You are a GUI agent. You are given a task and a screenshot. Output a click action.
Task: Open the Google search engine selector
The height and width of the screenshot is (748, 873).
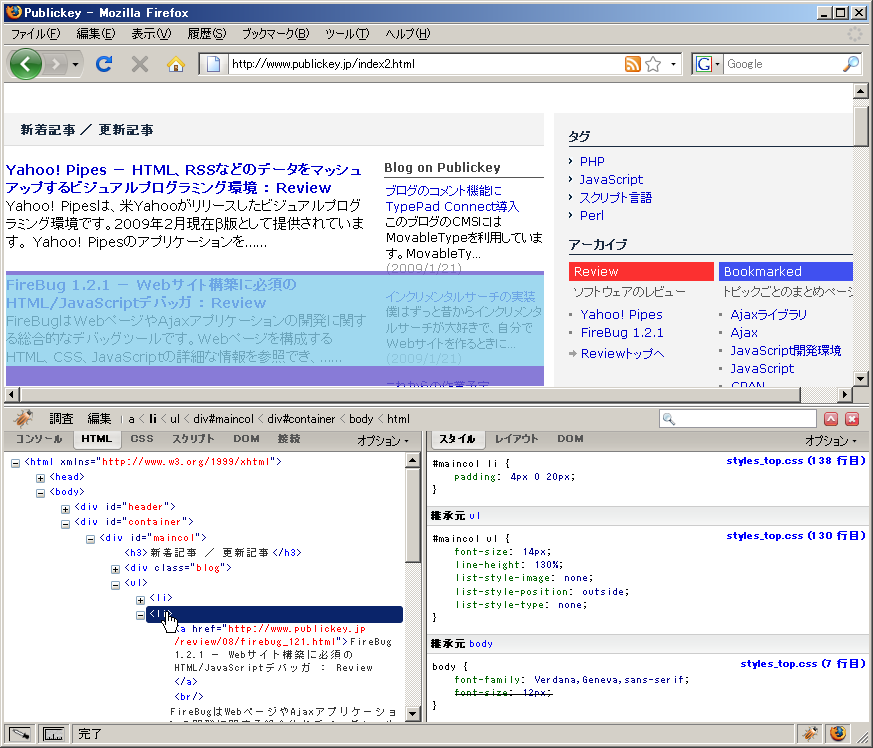[708, 64]
